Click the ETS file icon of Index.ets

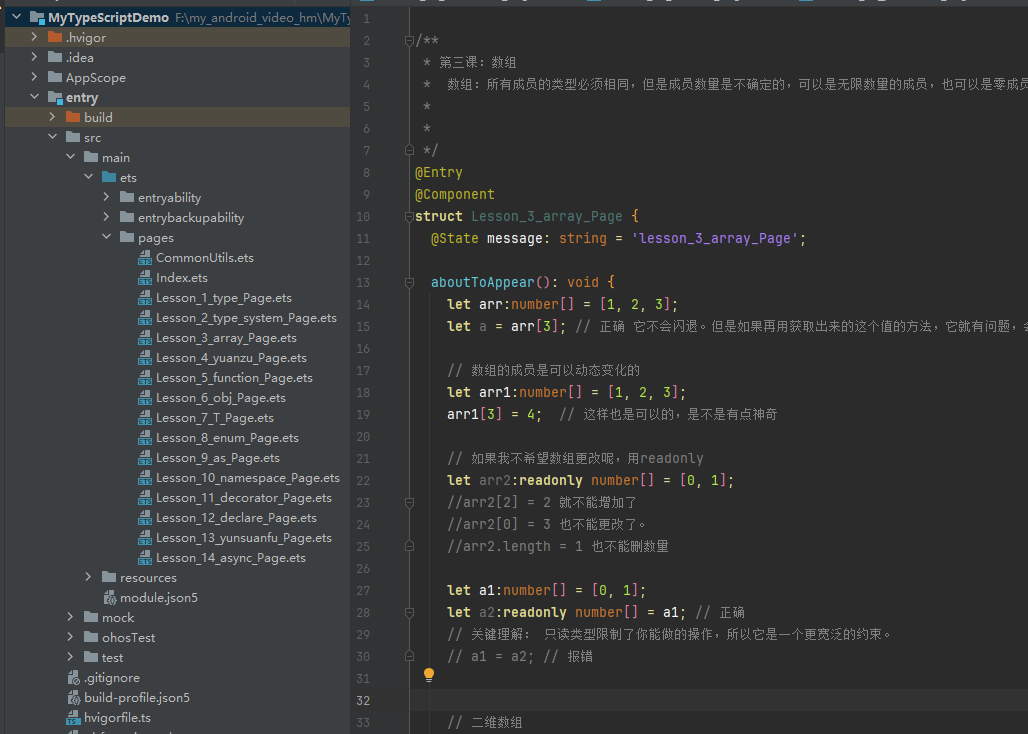point(145,278)
